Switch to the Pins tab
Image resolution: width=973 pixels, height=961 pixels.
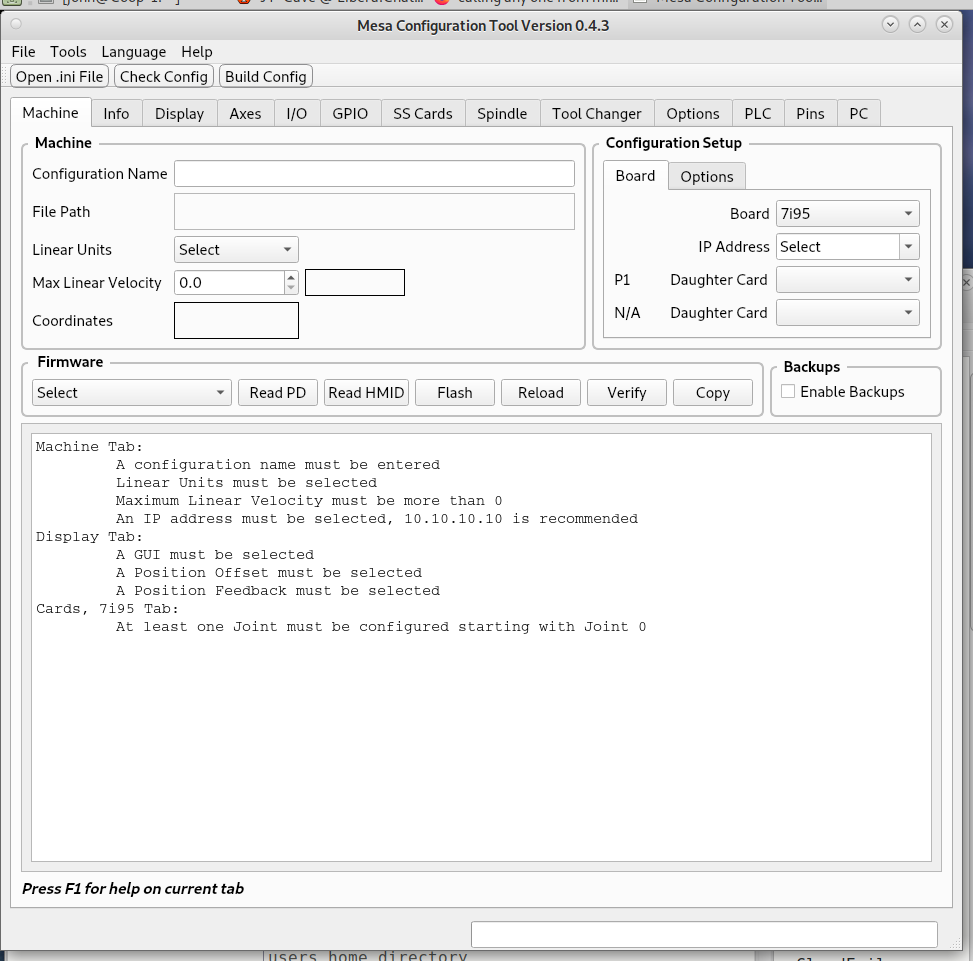click(x=810, y=114)
